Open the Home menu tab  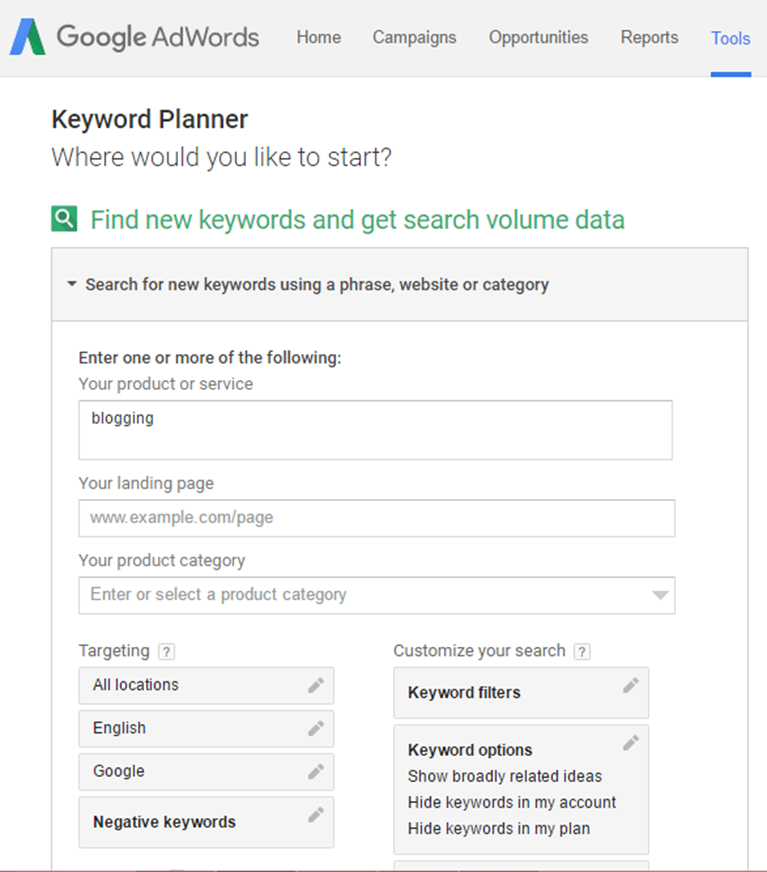click(319, 38)
